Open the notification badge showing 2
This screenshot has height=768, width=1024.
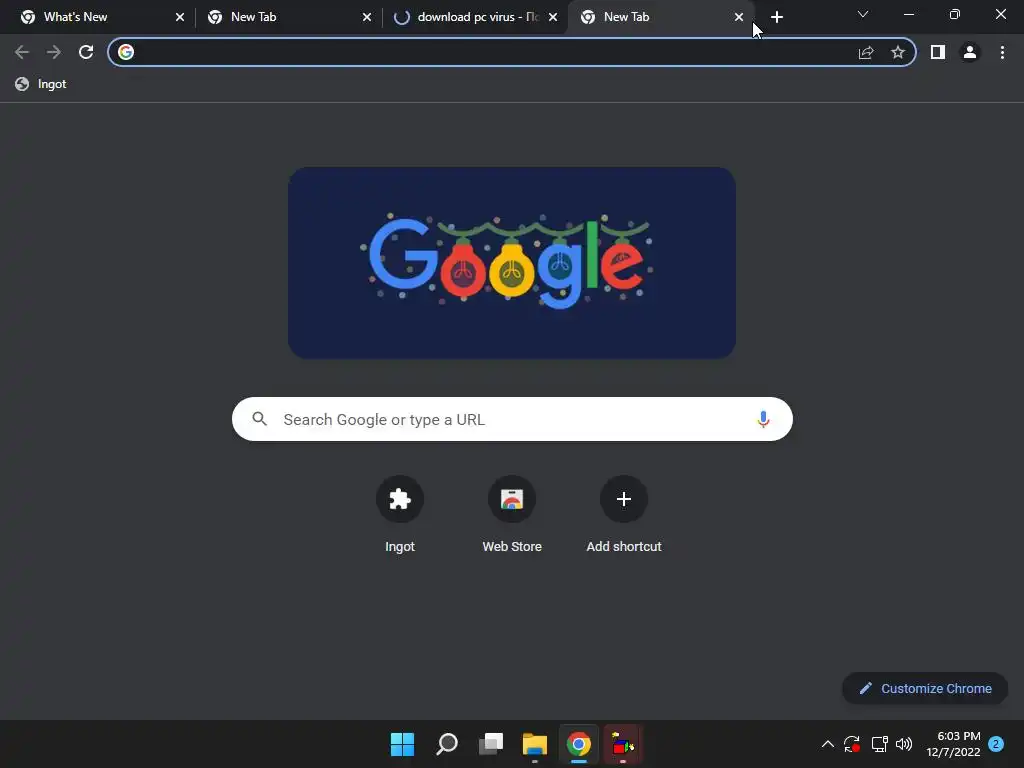tap(996, 744)
